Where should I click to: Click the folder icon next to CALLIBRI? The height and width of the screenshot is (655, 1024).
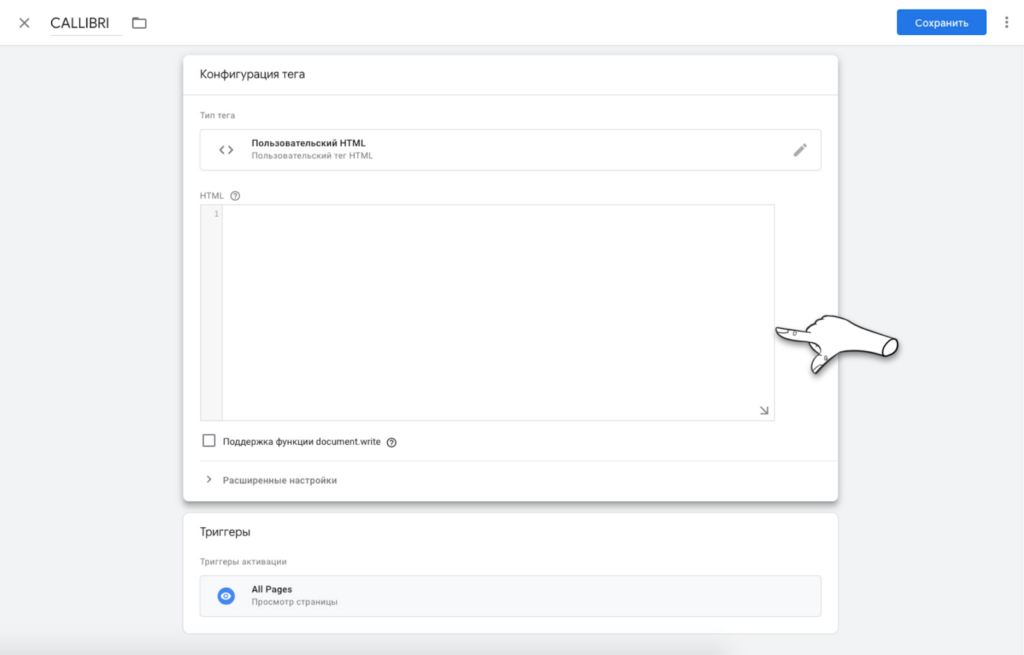(139, 23)
